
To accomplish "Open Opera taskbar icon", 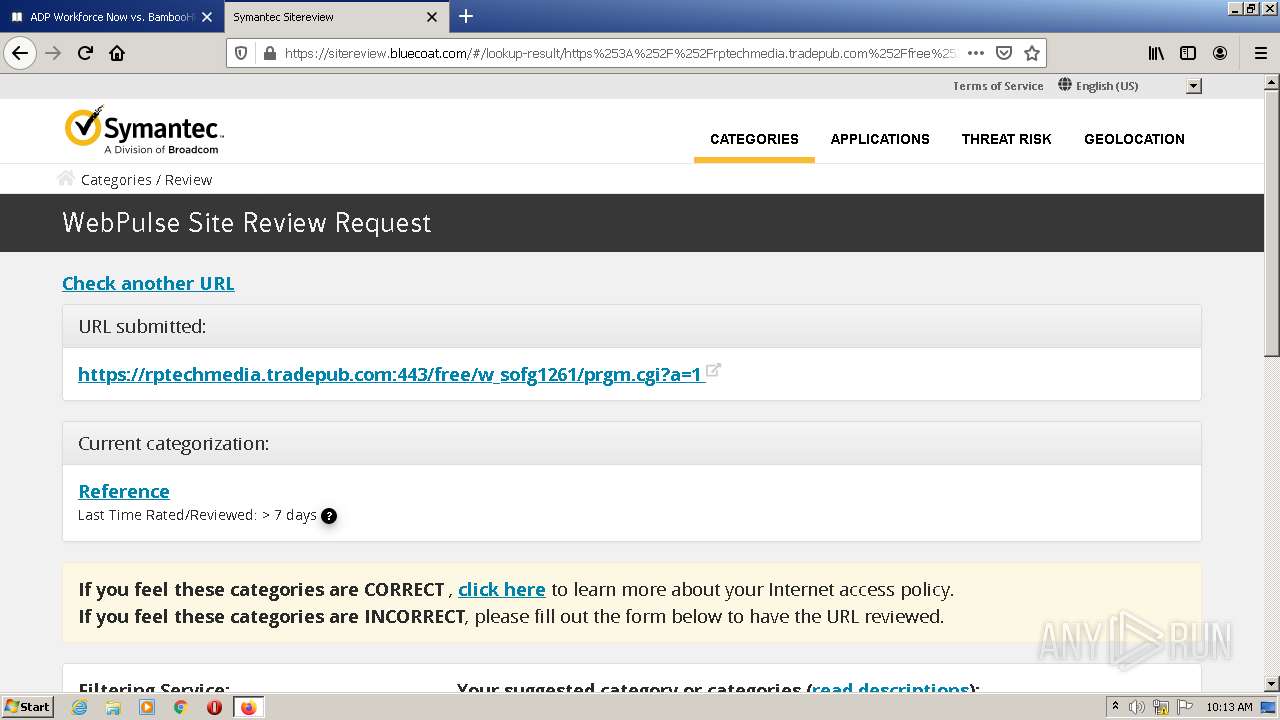I will click(x=214, y=707).
